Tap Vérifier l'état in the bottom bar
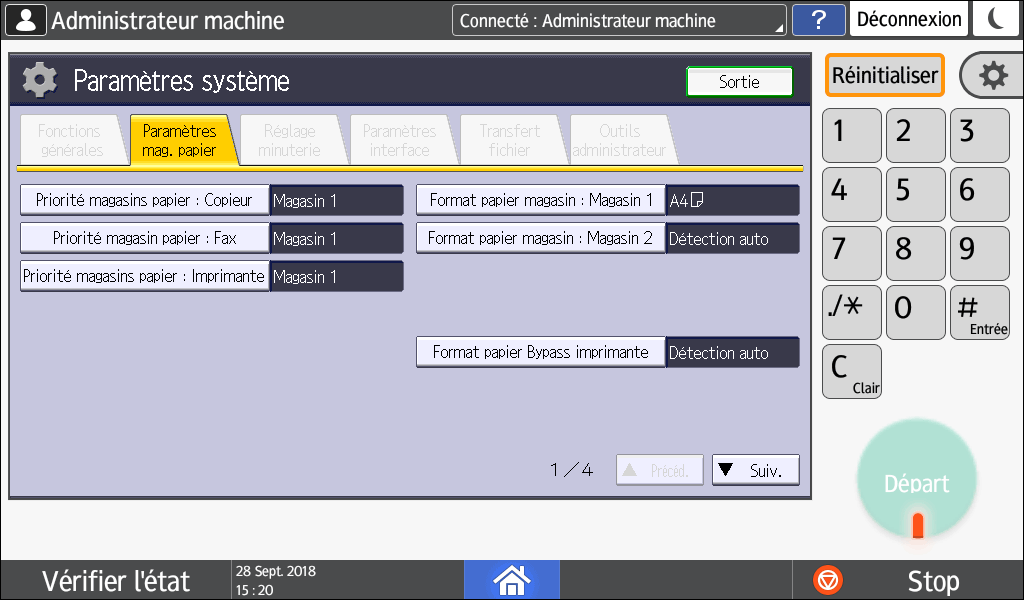This screenshot has width=1024, height=600. [116, 581]
